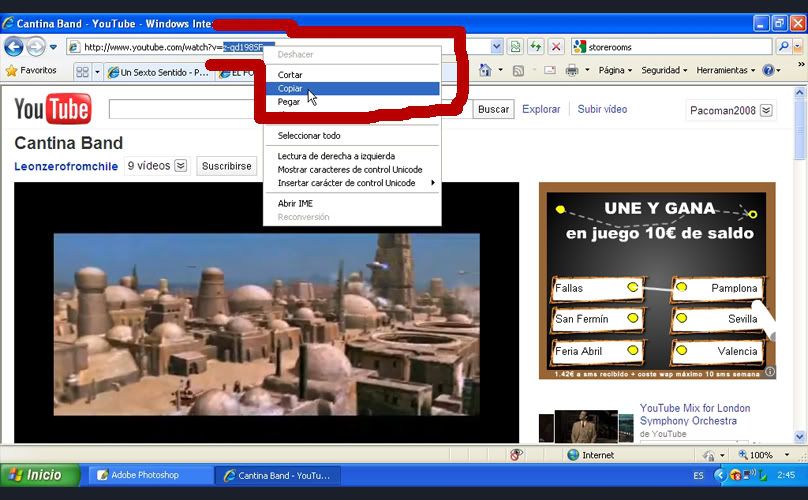Open the Inicio start button
This screenshot has width=808, height=500.
(40, 475)
